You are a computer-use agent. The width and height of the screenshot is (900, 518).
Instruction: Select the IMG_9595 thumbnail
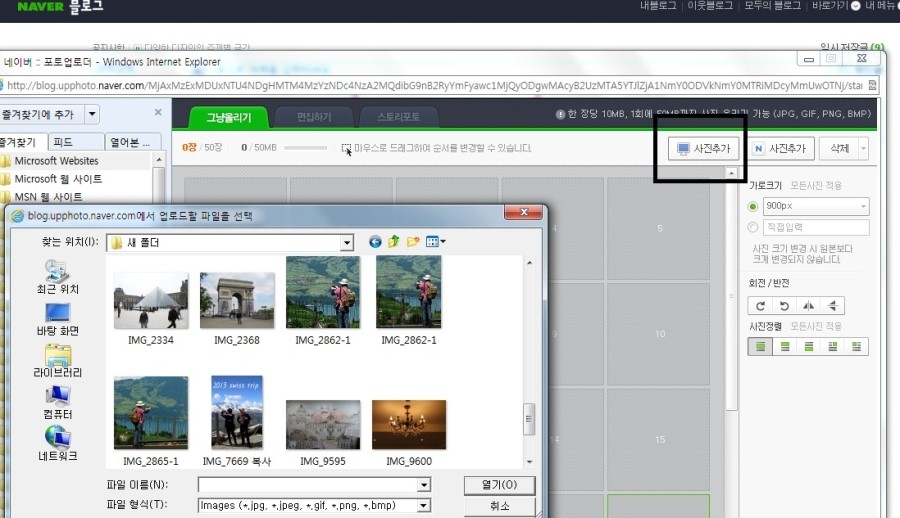click(323, 425)
